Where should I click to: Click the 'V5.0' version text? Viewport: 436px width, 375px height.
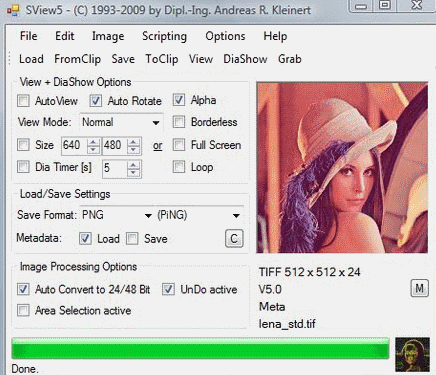point(270,289)
